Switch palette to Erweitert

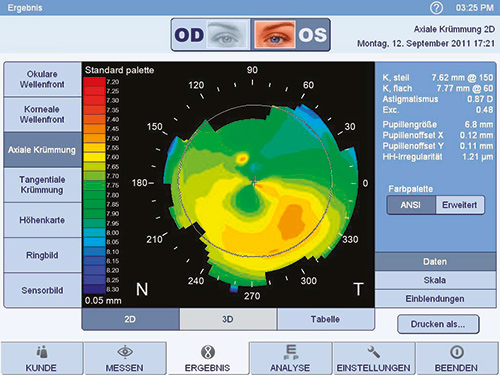point(460,205)
